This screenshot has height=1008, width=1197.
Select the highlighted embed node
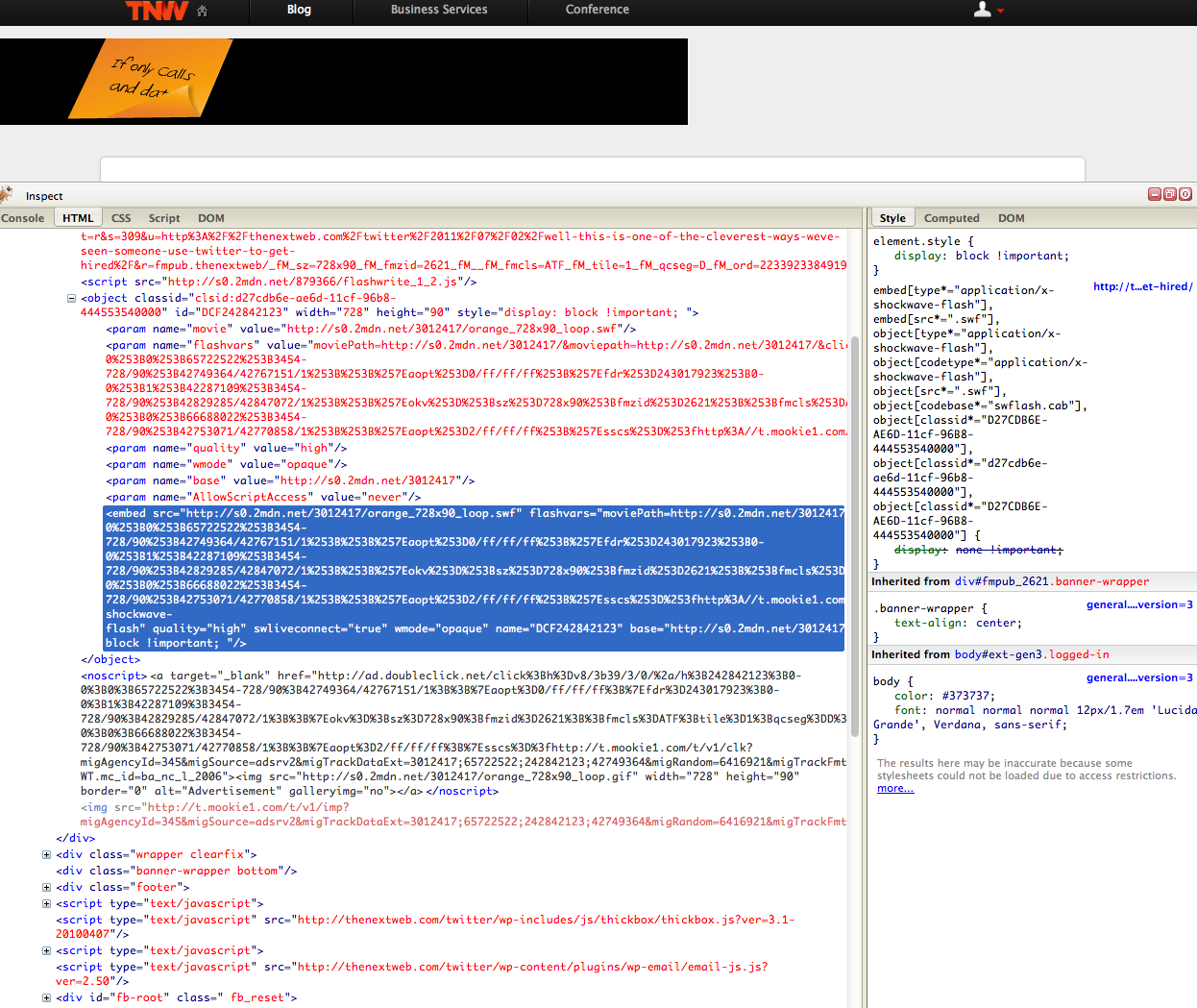click(475, 578)
